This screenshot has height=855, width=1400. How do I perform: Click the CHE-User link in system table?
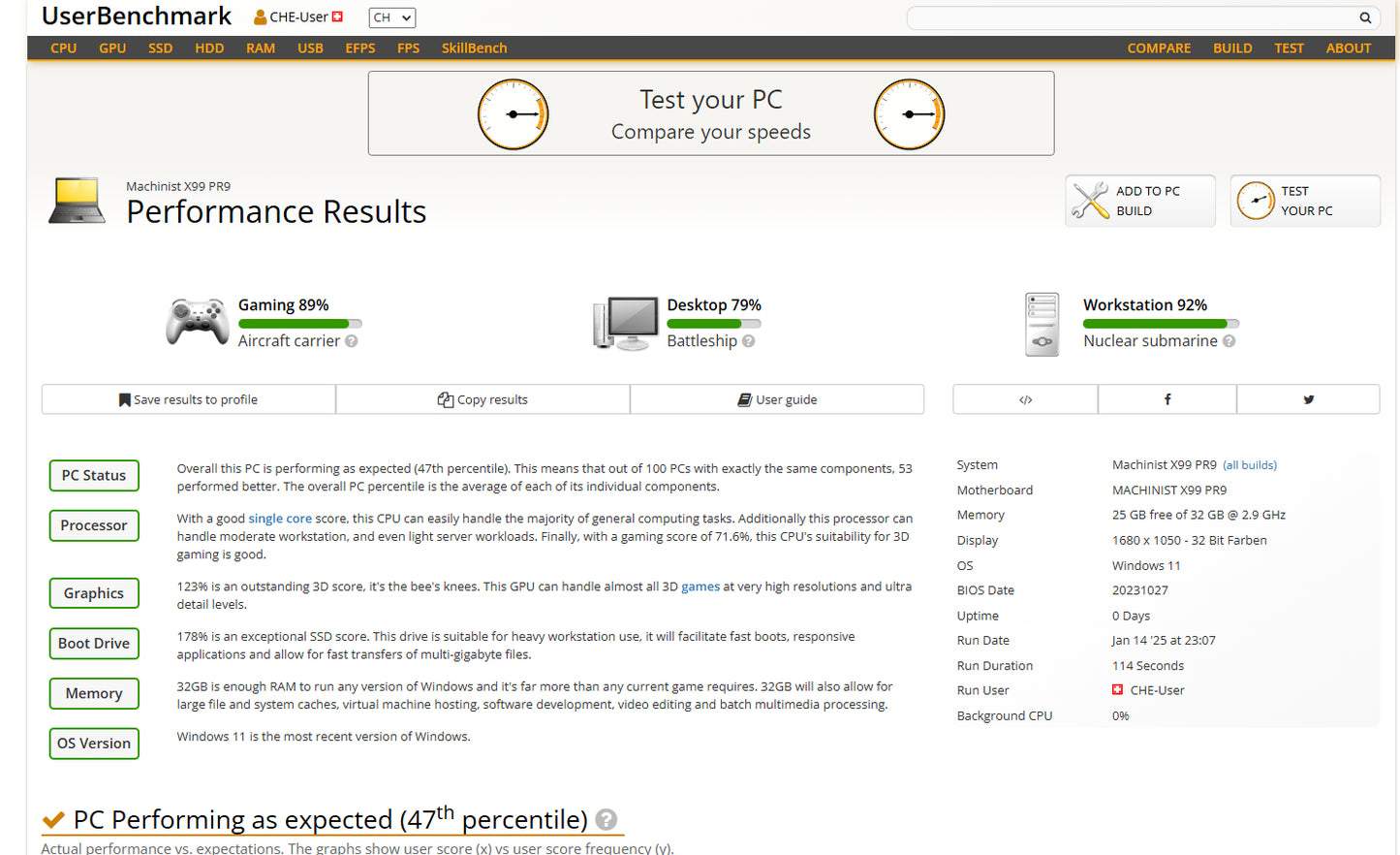(x=1157, y=690)
